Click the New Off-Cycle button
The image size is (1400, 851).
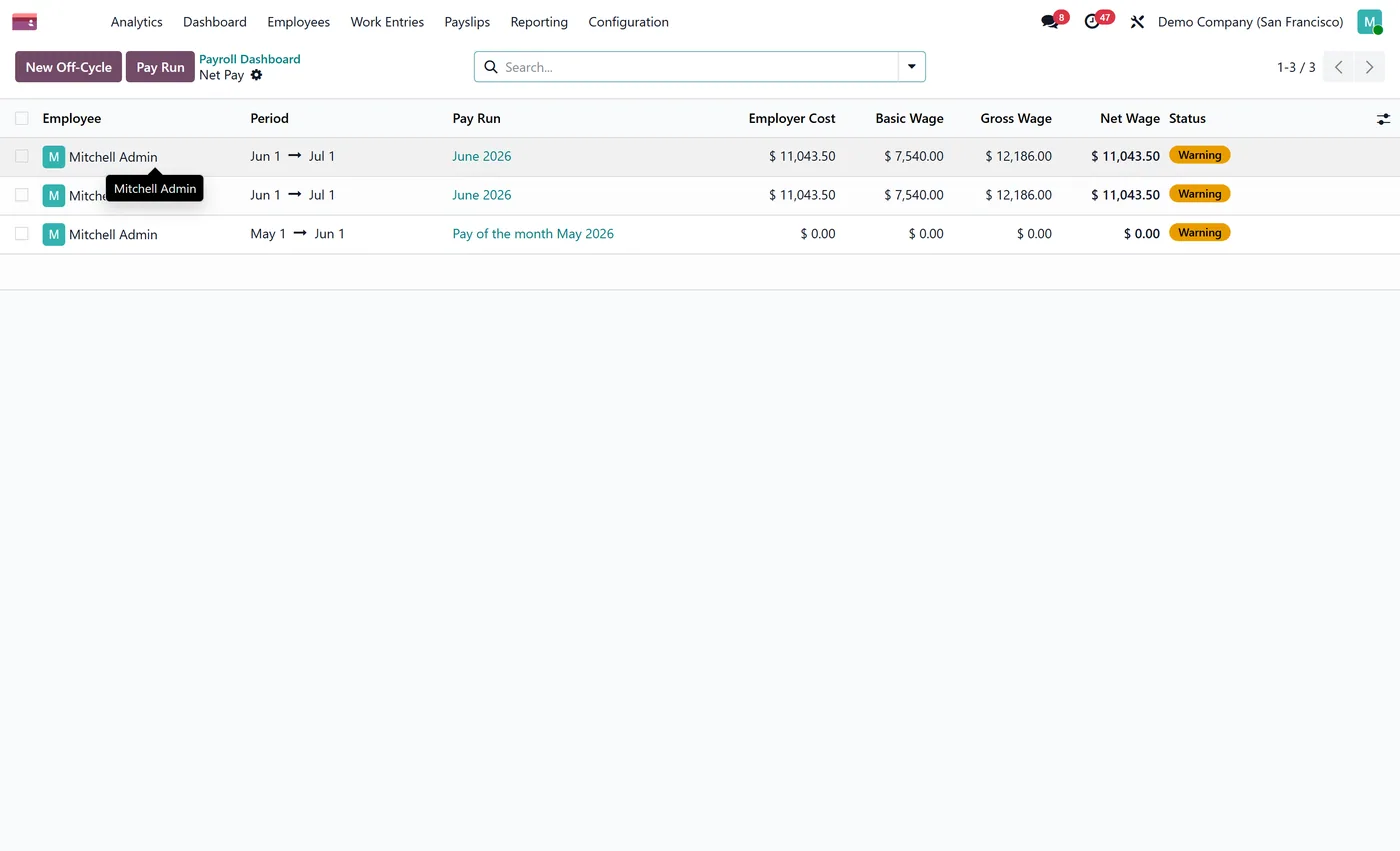click(x=68, y=67)
